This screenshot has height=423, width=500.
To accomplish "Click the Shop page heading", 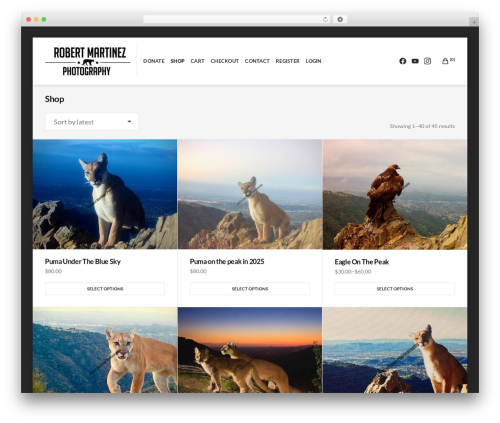I will pos(55,99).
